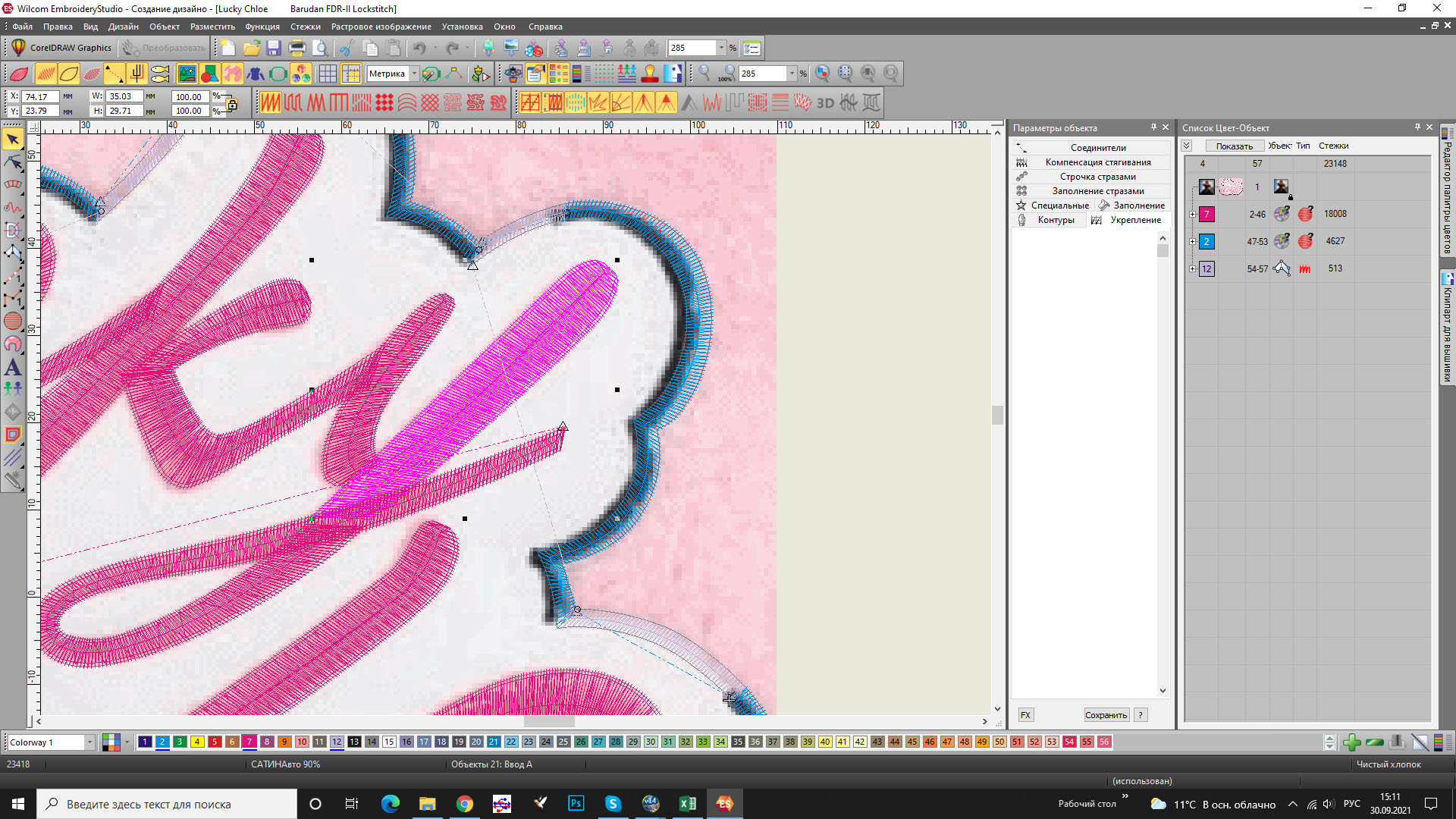The width and height of the screenshot is (1456, 819).
Task: Click the Save design floppy disk icon
Action: pyautogui.click(x=274, y=49)
